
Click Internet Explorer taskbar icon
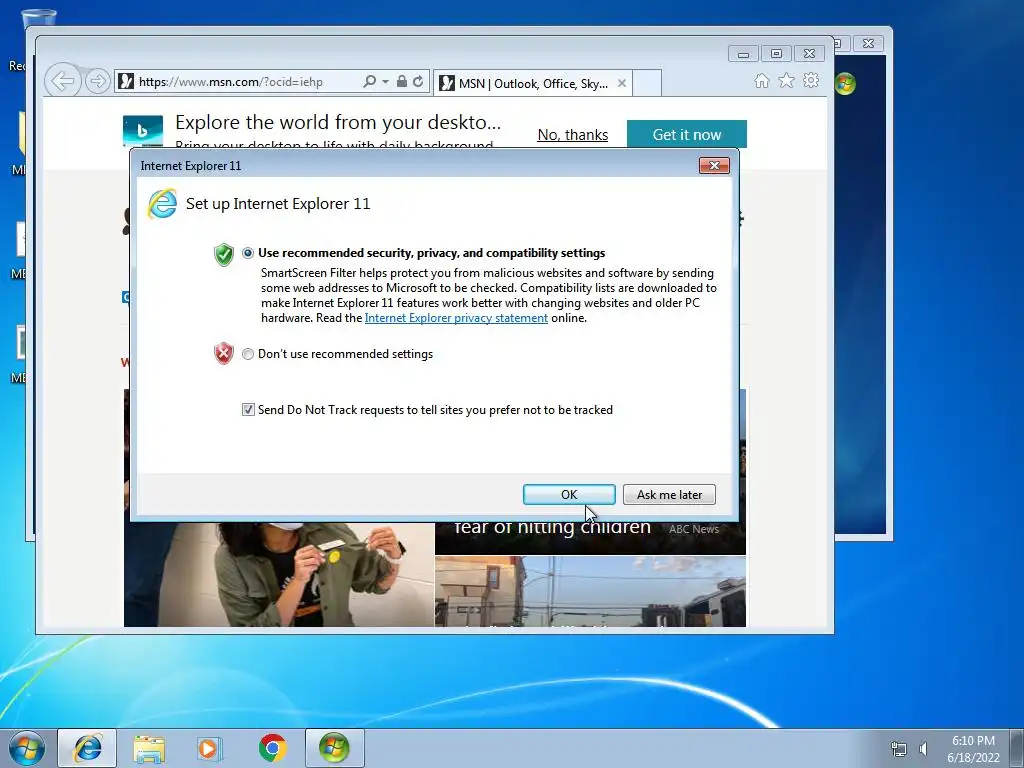88,748
